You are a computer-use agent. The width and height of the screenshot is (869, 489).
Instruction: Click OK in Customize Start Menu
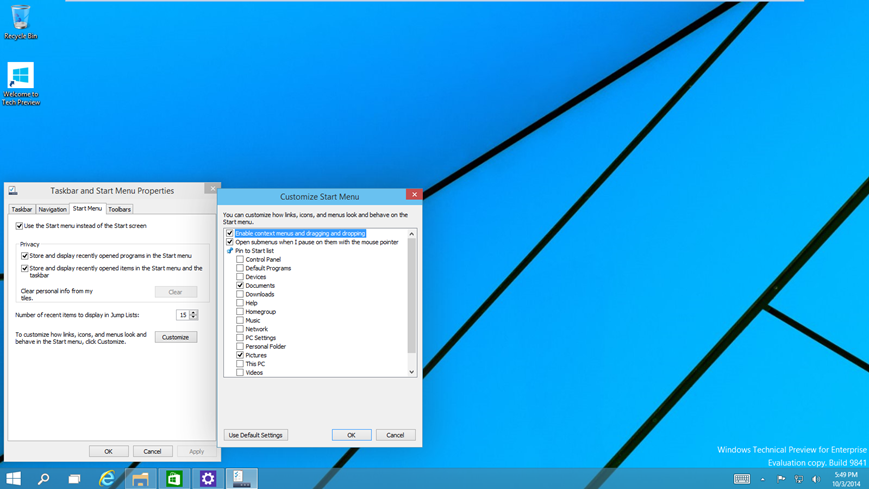(x=351, y=435)
